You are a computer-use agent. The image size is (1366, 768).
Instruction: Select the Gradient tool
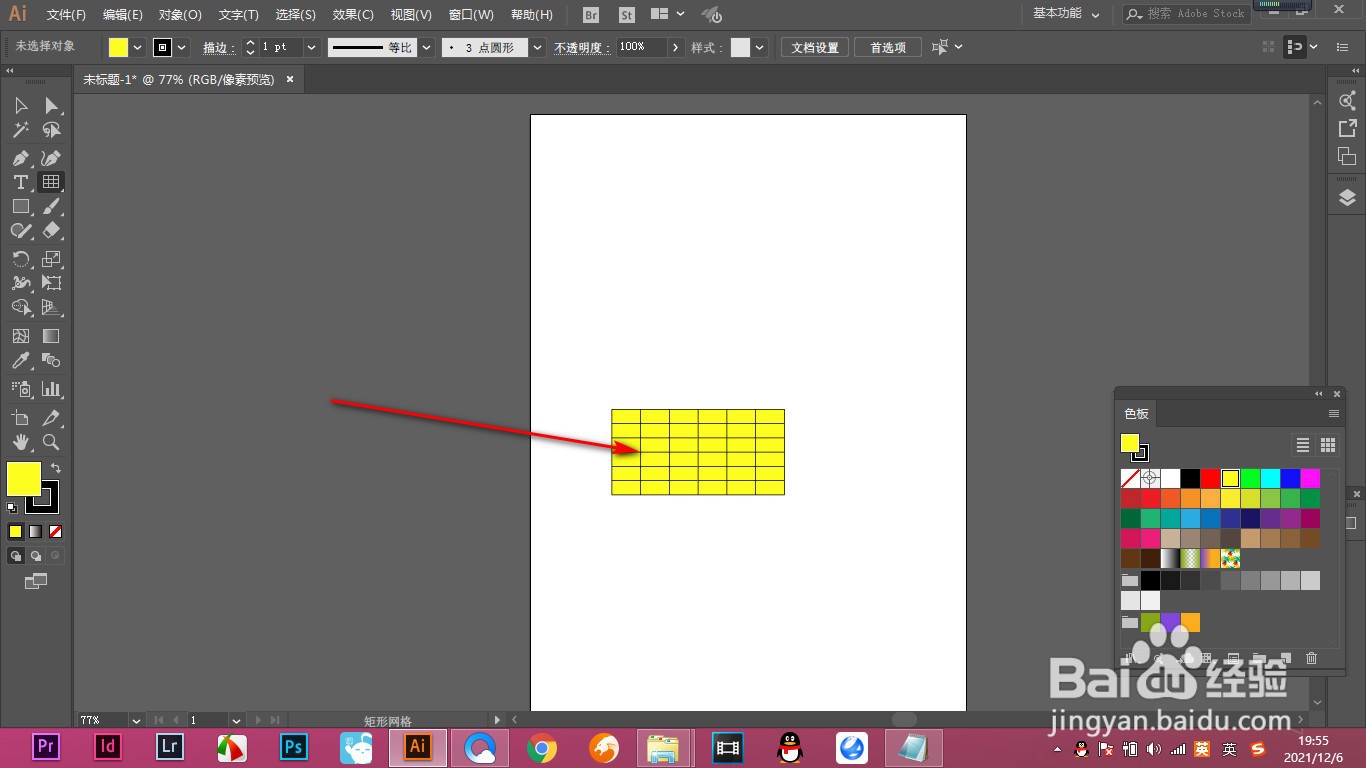tap(52, 336)
